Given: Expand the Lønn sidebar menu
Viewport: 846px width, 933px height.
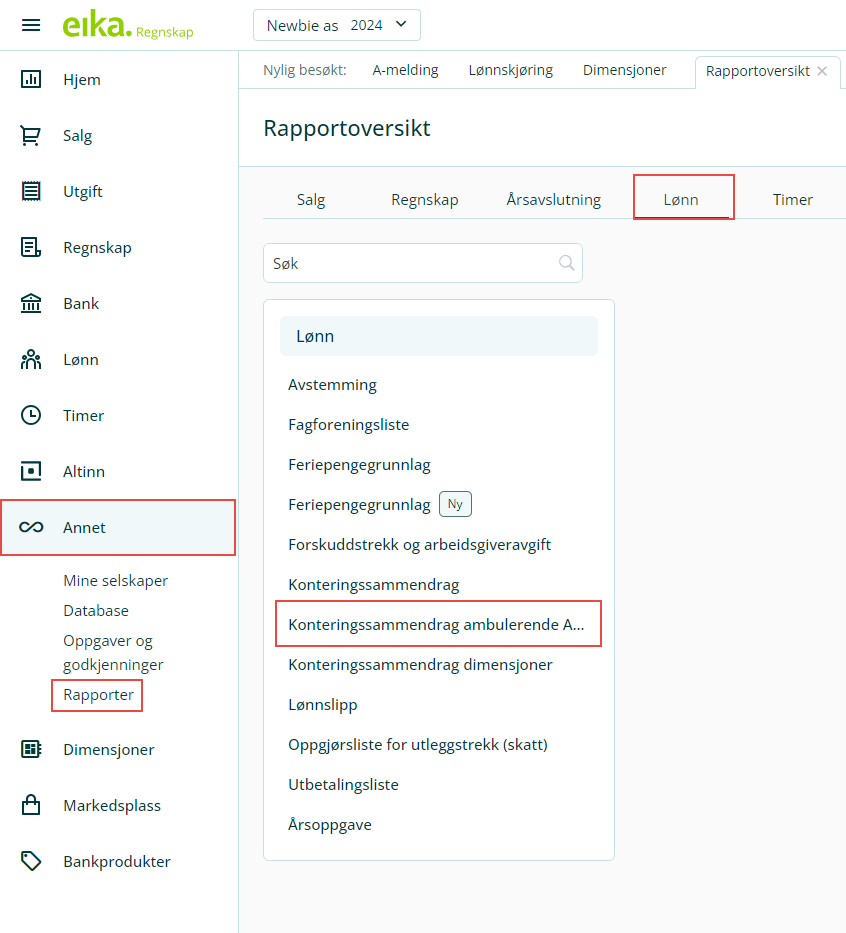Looking at the screenshot, I should [x=80, y=359].
